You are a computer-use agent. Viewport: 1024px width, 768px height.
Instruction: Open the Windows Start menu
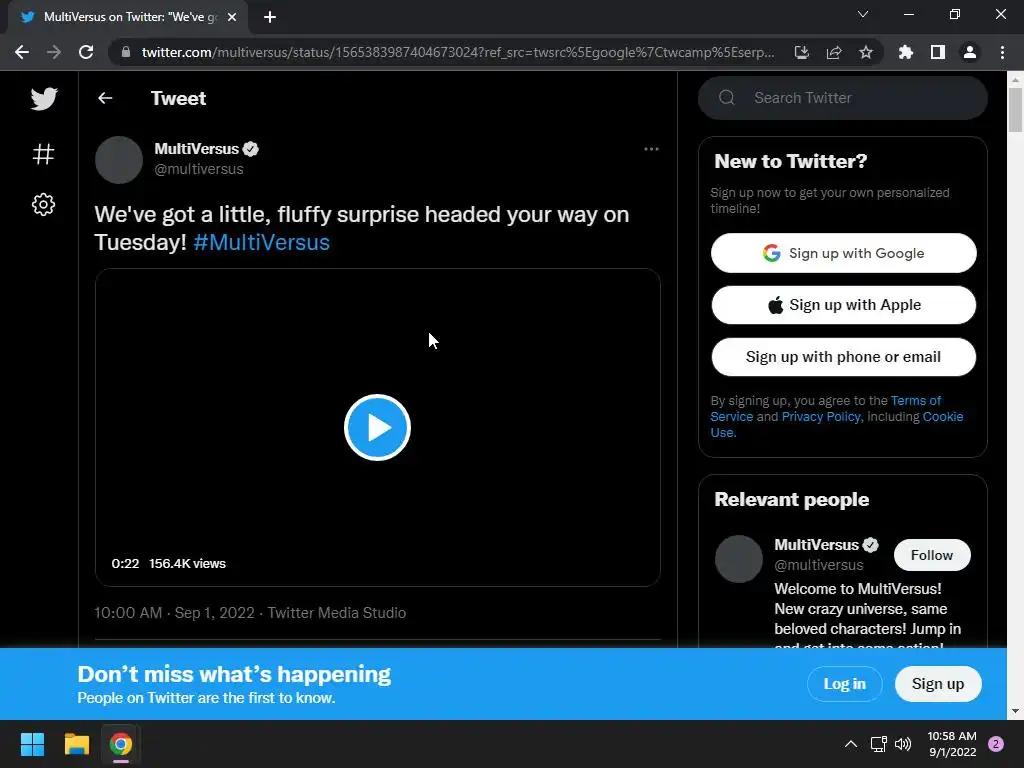point(32,744)
